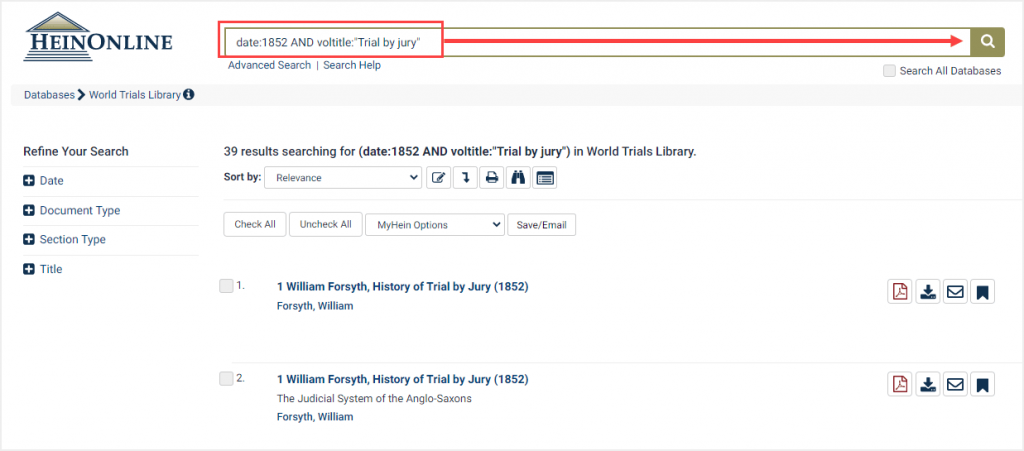Click inside the search query input field
This screenshot has width=1024, height=451.
tap(598, 42)
